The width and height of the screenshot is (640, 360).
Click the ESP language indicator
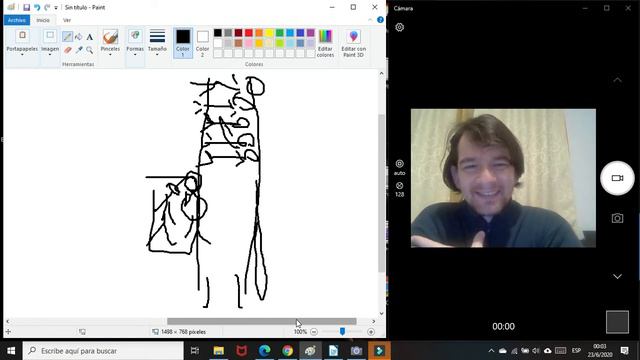(576, 351)
